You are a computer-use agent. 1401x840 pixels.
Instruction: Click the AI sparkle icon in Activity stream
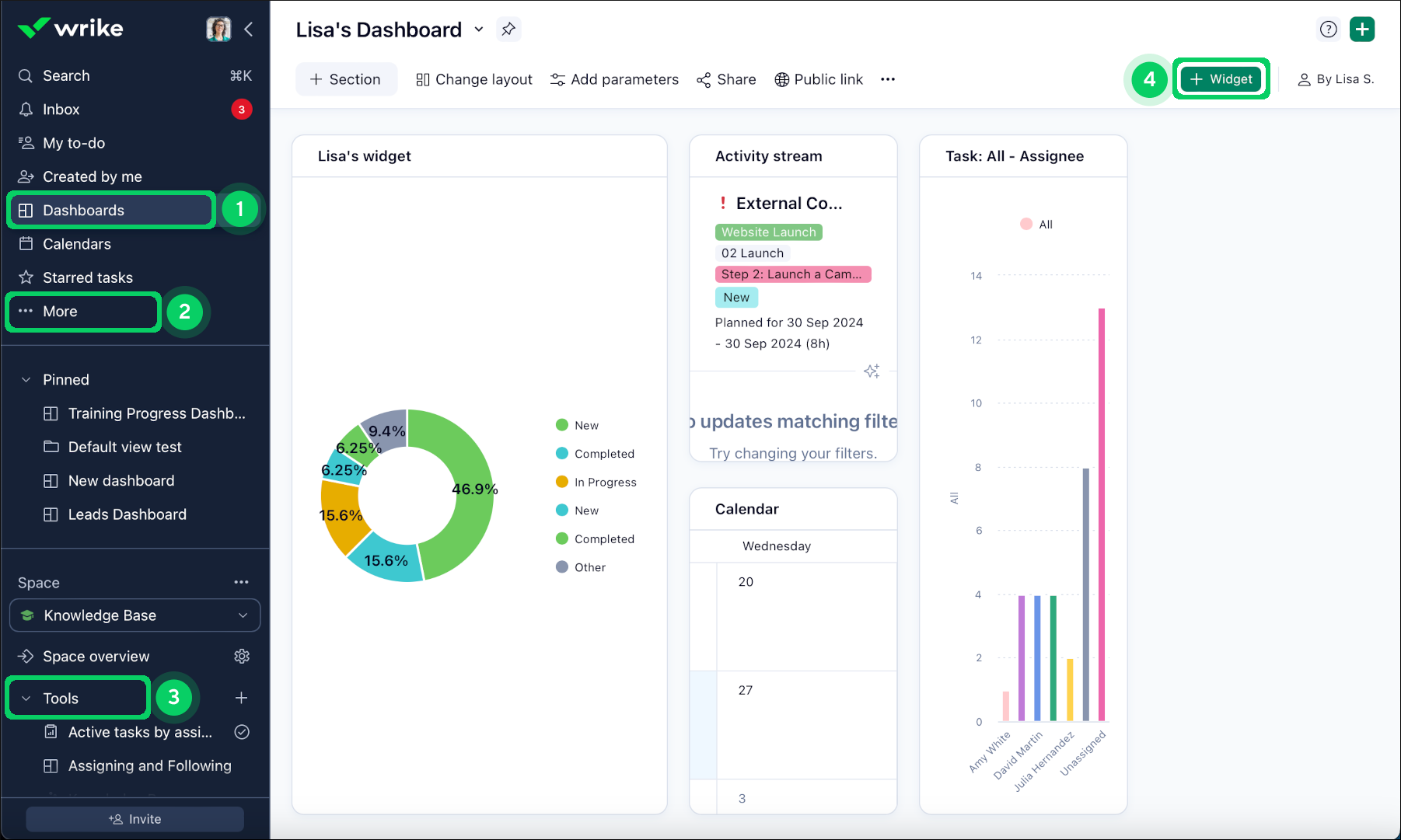click(x=872, y=371)
